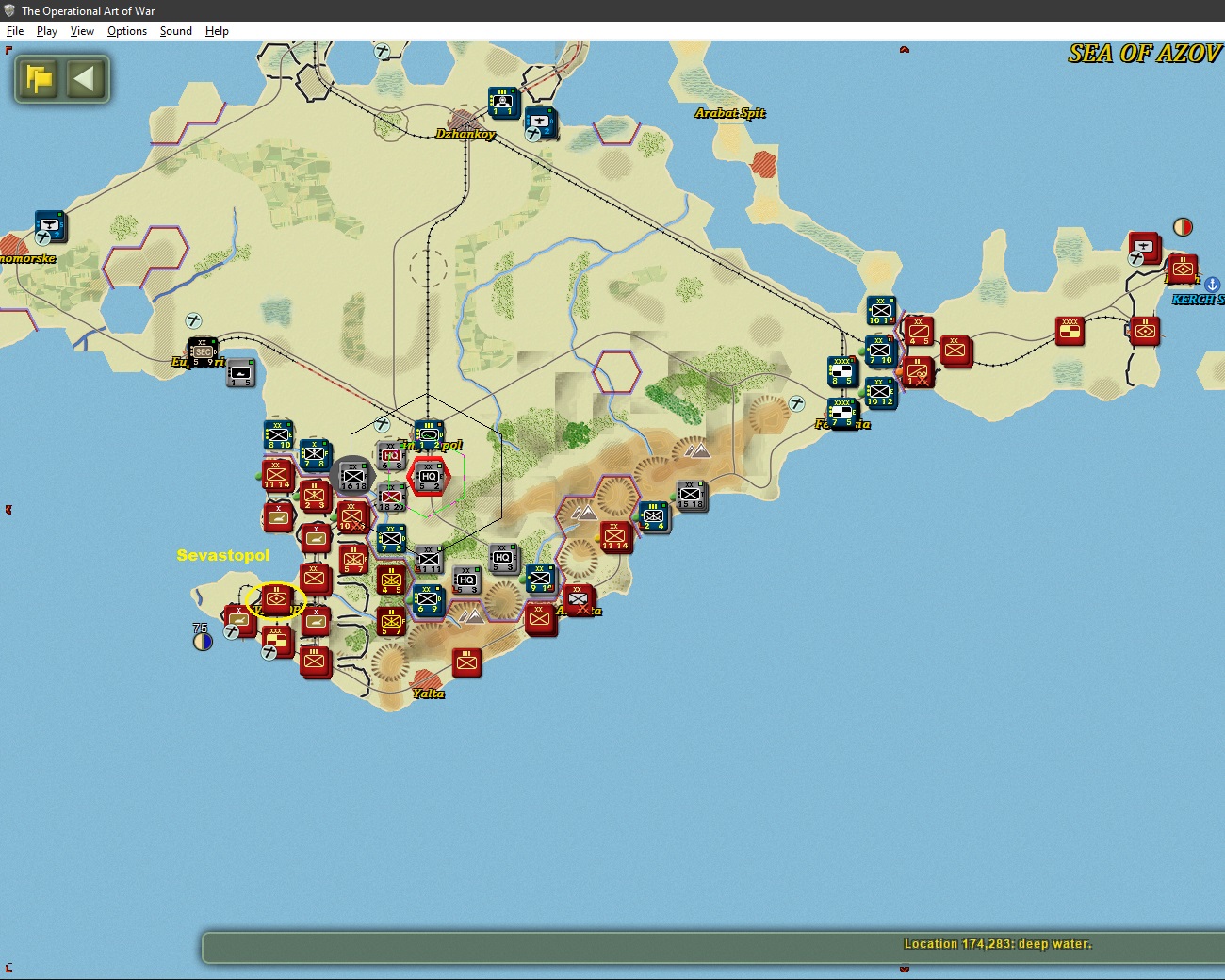Select blue air unit east of Dzhankoy
The width and height of the screenshot is (1225, 980).
pos(540,122)
